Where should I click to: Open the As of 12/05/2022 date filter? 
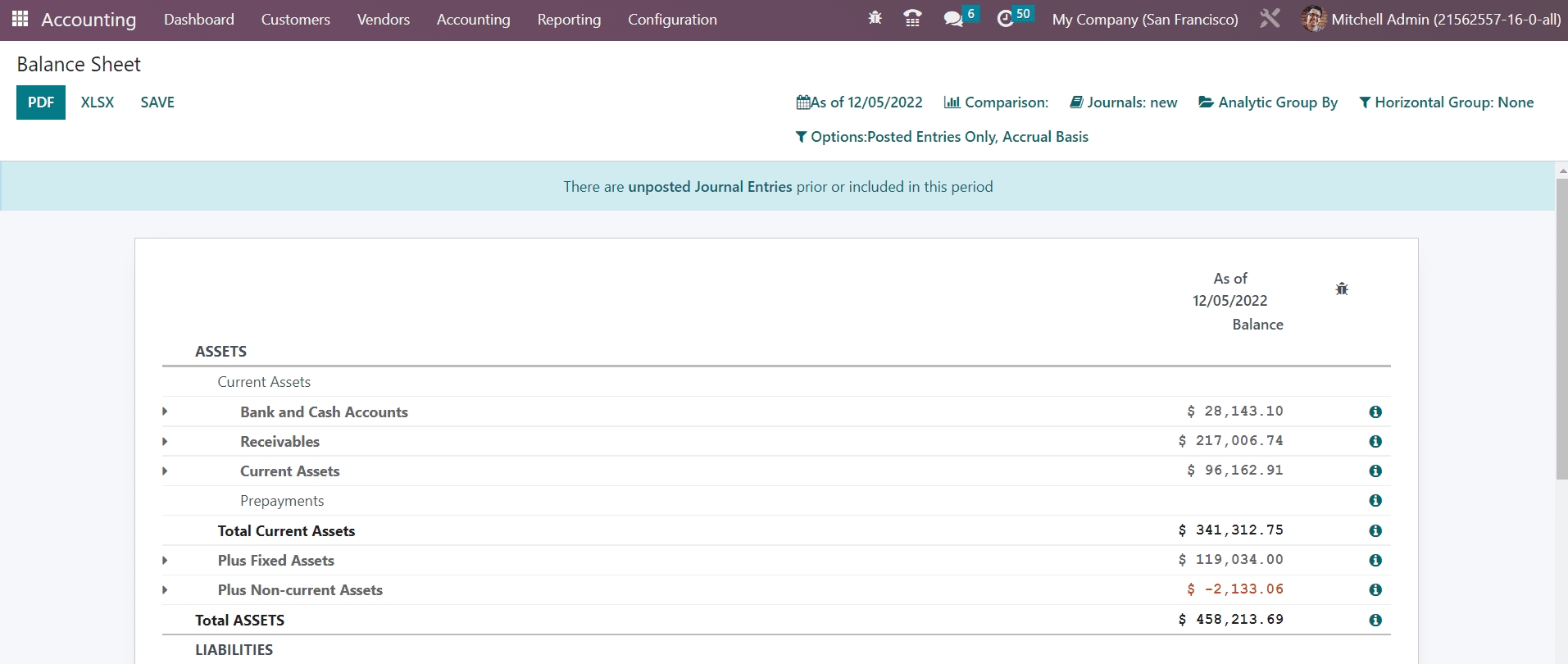pyautogui.click(x=859, y=102)
